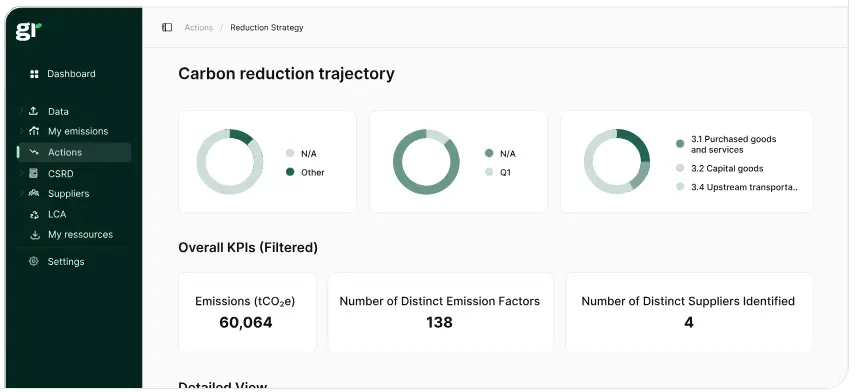The height and width of the screenshot is (392, 856).
Task: Click the Q1 legend color dot
Action: [x=489, y=172]
